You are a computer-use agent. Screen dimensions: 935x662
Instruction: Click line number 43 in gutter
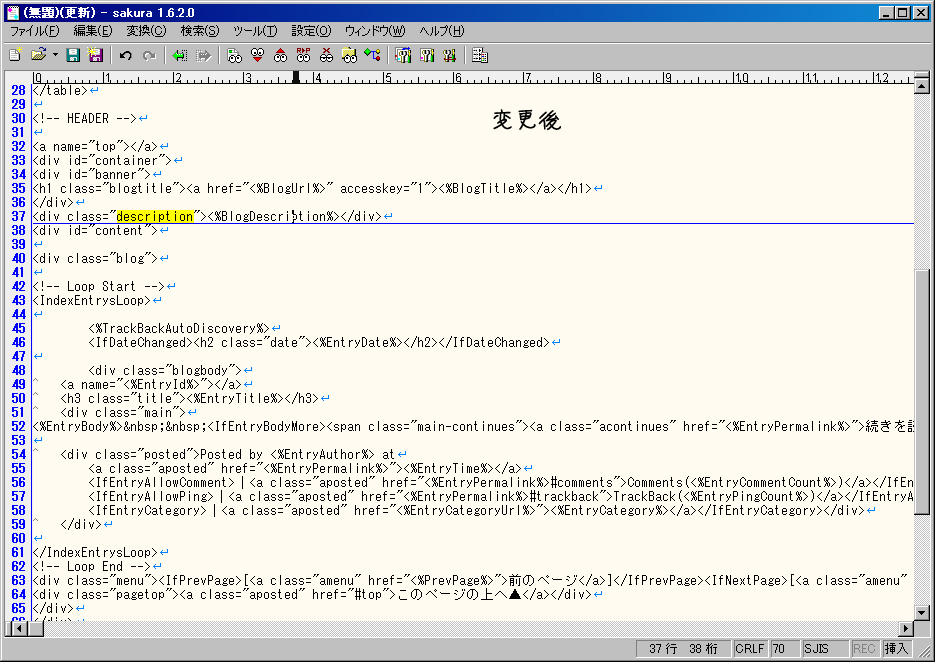coord(18,301)
